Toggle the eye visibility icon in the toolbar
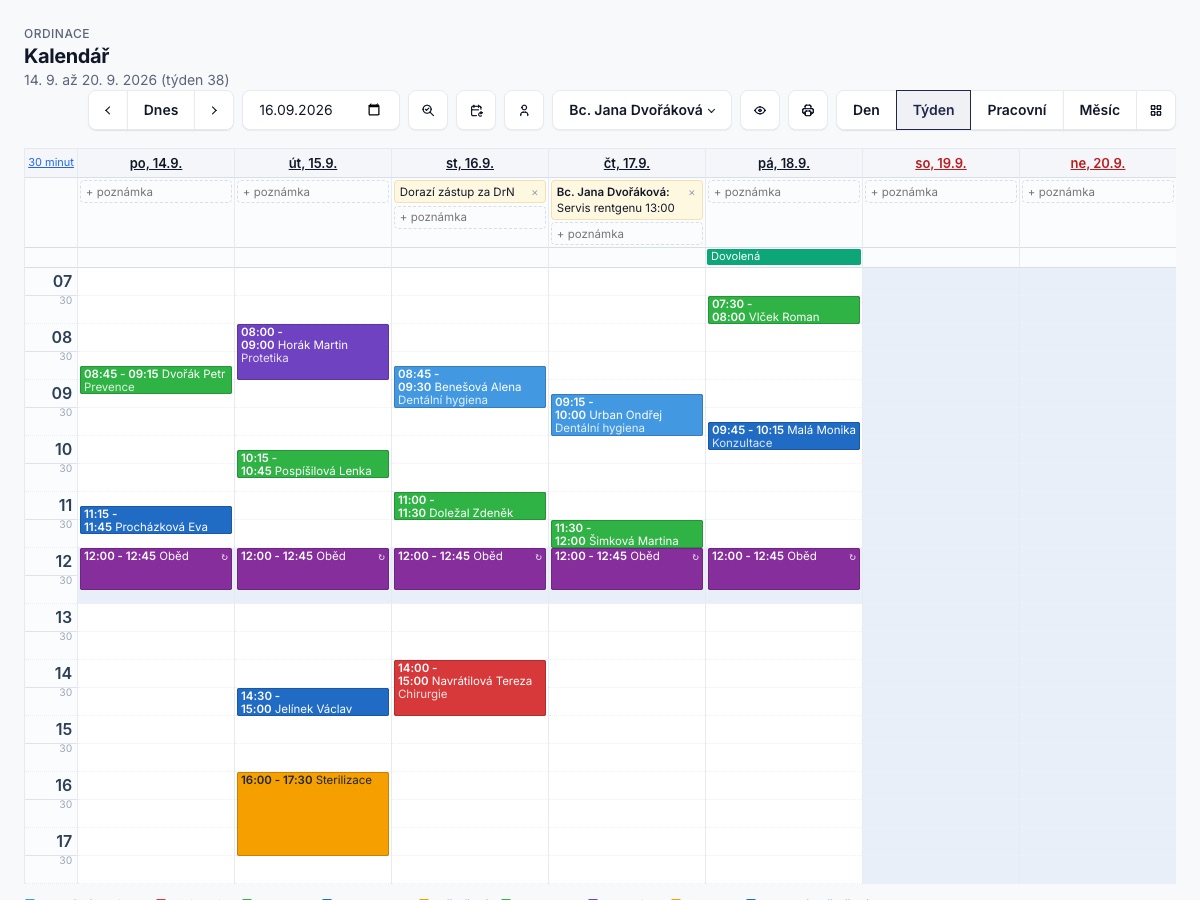 [x=760, y=110]
